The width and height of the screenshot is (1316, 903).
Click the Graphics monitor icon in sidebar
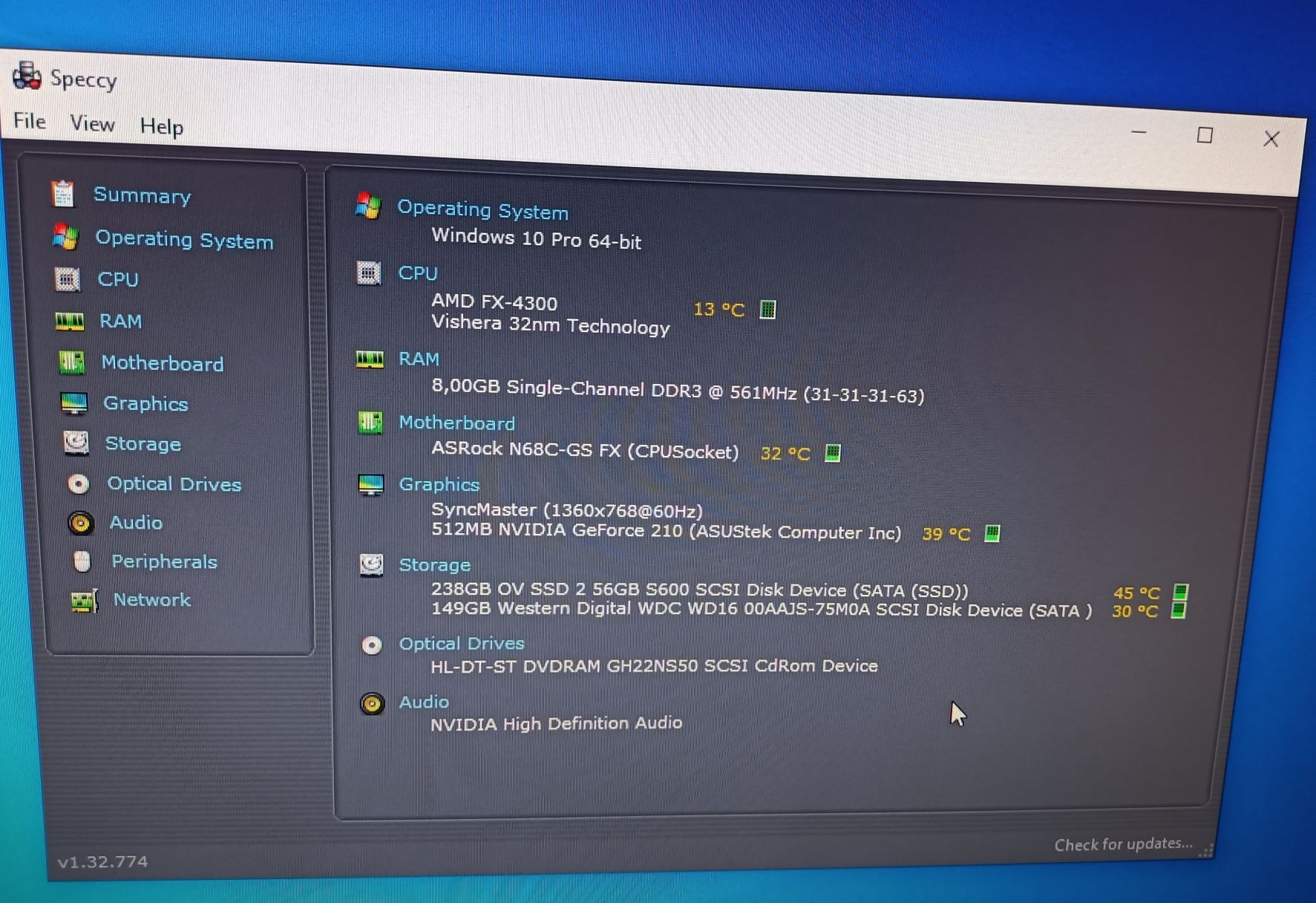74,403
